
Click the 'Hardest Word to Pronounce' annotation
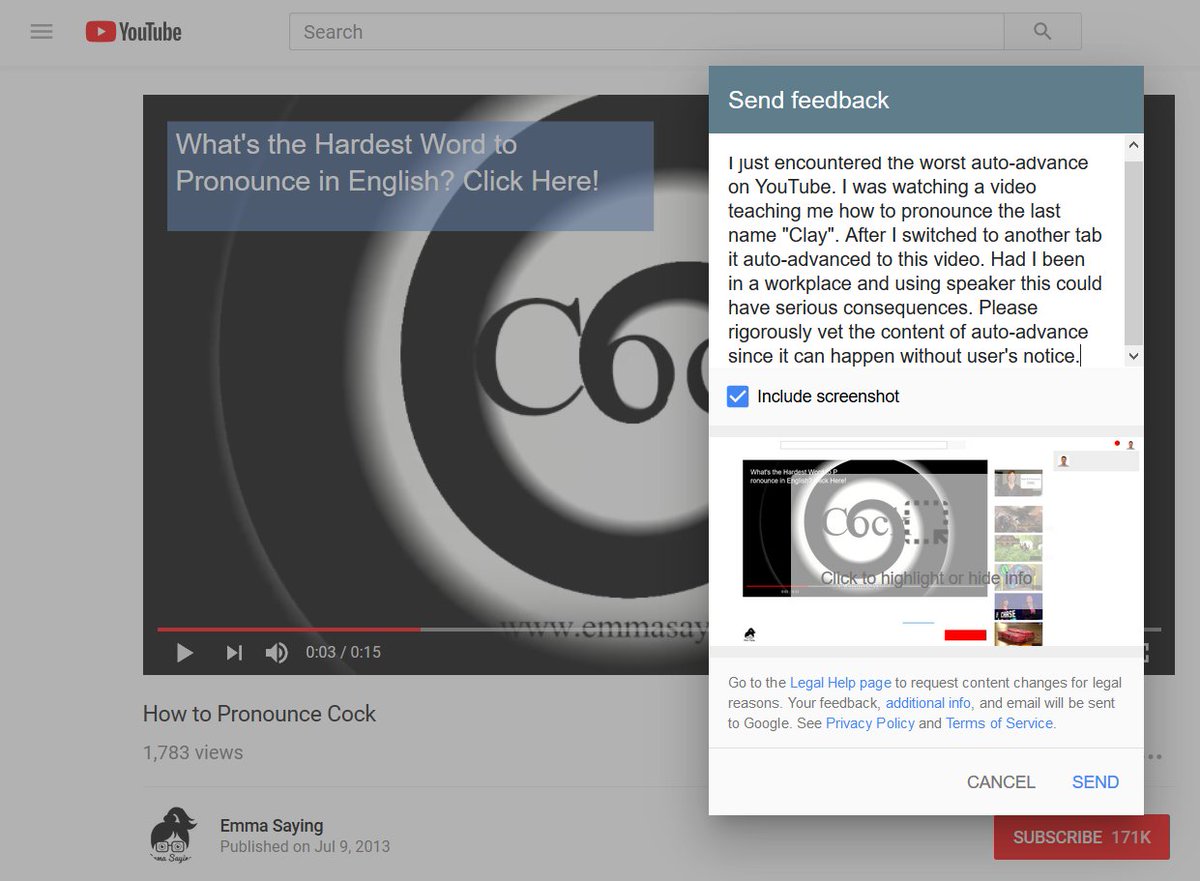410,176
